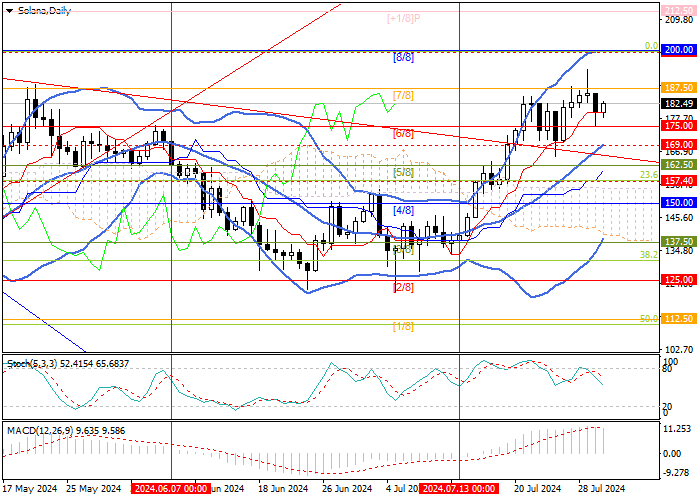The image size is (700, 500).
Task: Click the MACD zero level 0.00 label
Action: click(x=673, y=454)
